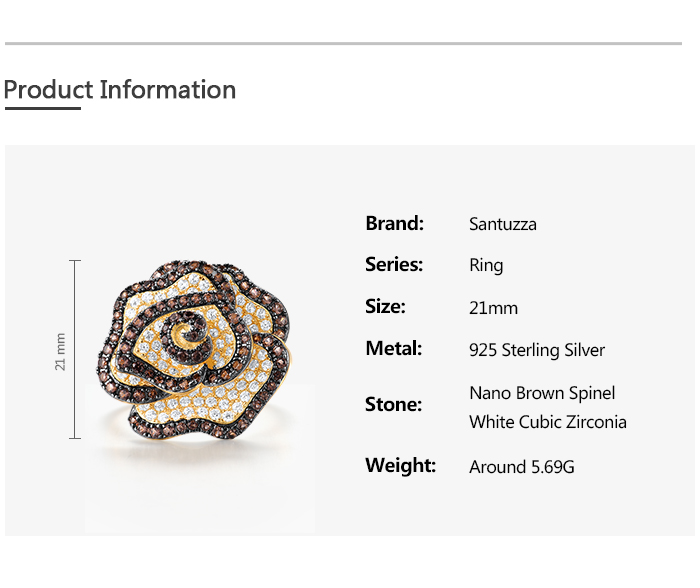Click the gray horizontal divider at top
Screen dimensions: 700x588
coord(343,44)
